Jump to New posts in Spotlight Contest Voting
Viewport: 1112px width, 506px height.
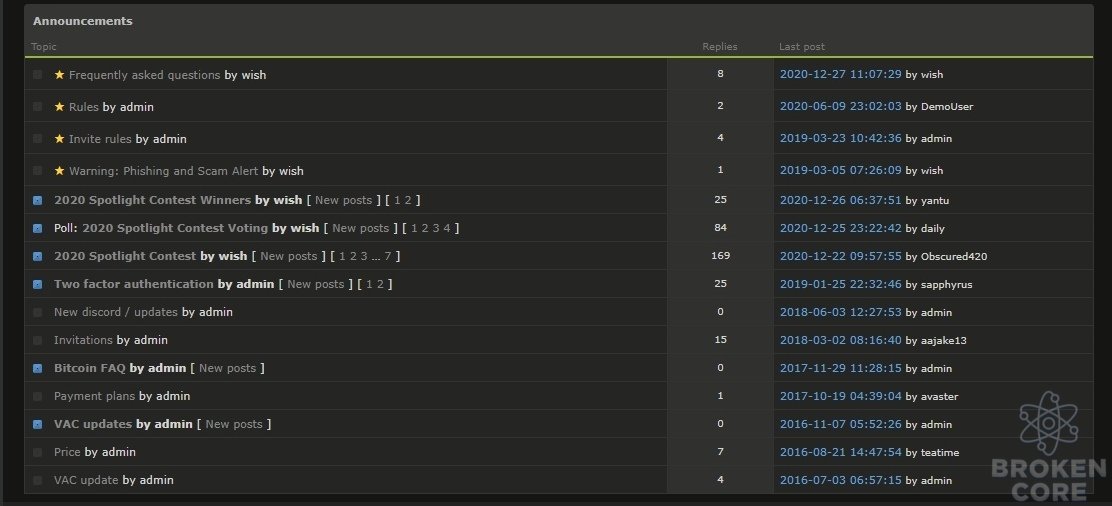click(x=360, y=228)
